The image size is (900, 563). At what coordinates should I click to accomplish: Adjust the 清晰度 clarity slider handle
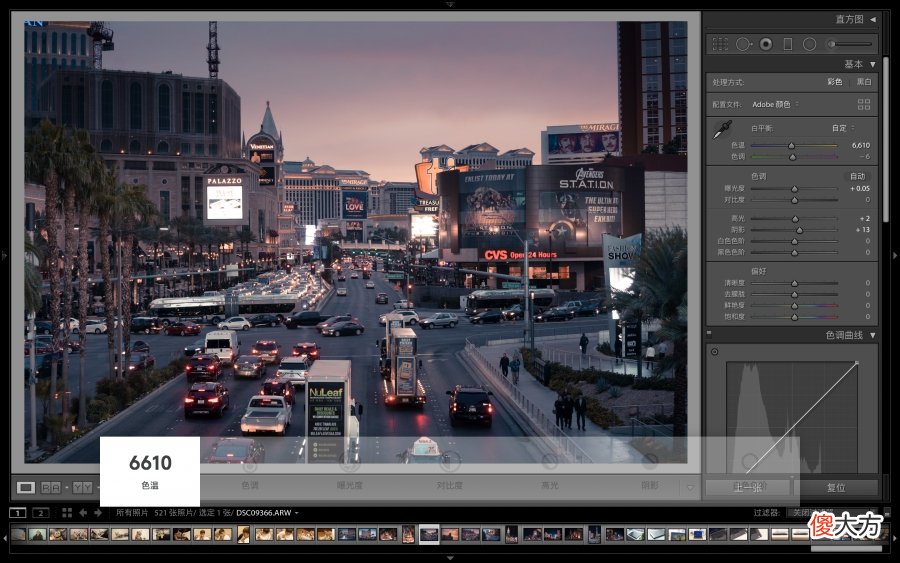click(x=794, y=284)
